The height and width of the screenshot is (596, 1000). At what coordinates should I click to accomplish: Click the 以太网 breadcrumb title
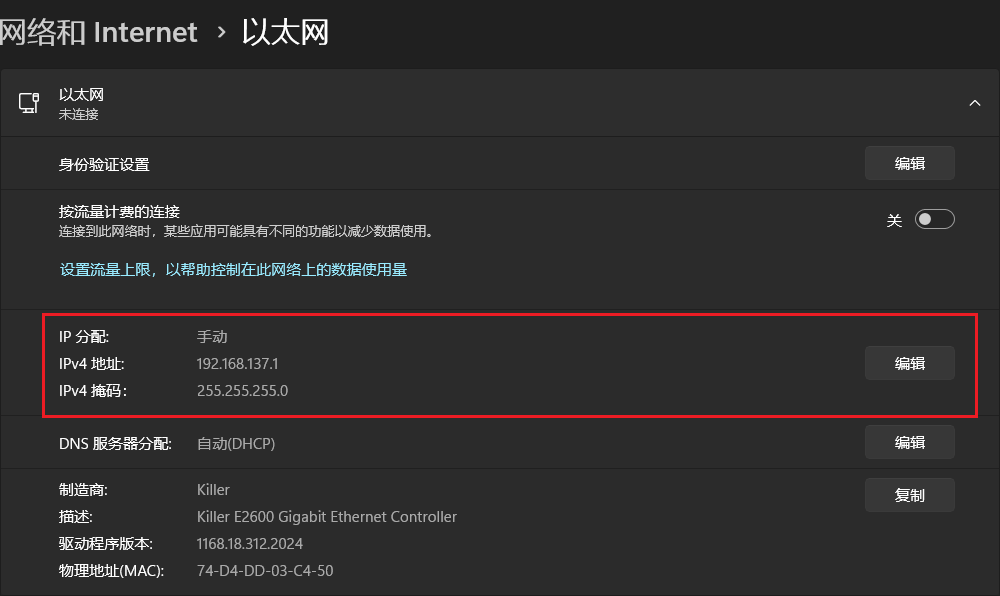[285, 32]
